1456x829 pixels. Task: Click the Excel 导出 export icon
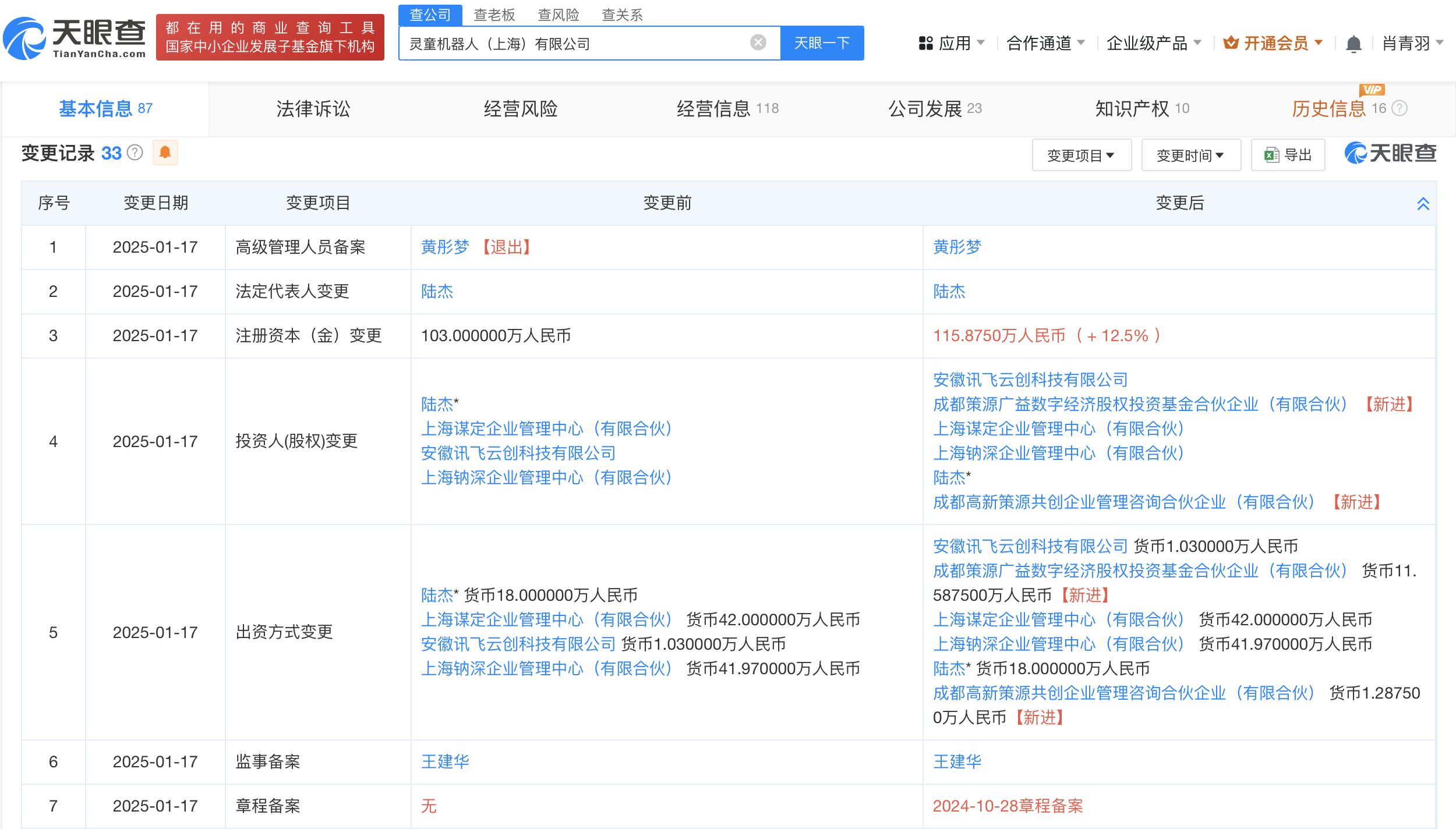[x=1272, y=155]
